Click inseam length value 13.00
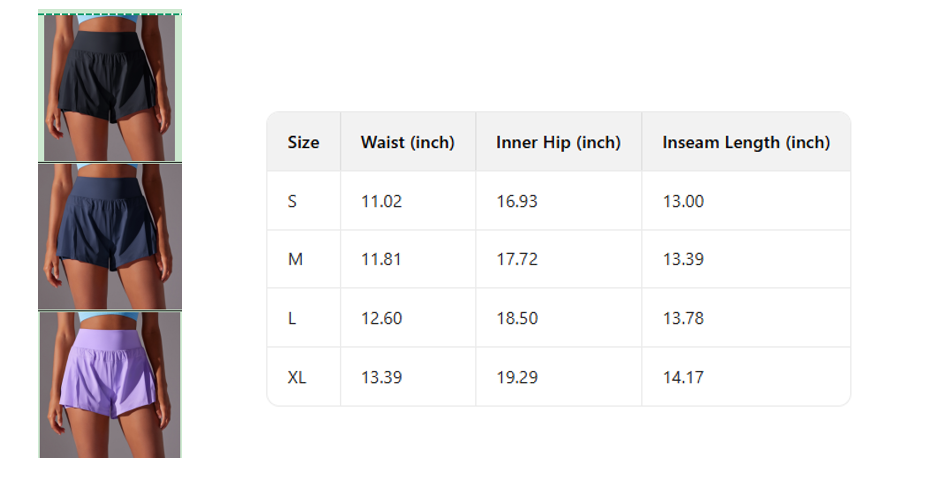 [683, 201]
